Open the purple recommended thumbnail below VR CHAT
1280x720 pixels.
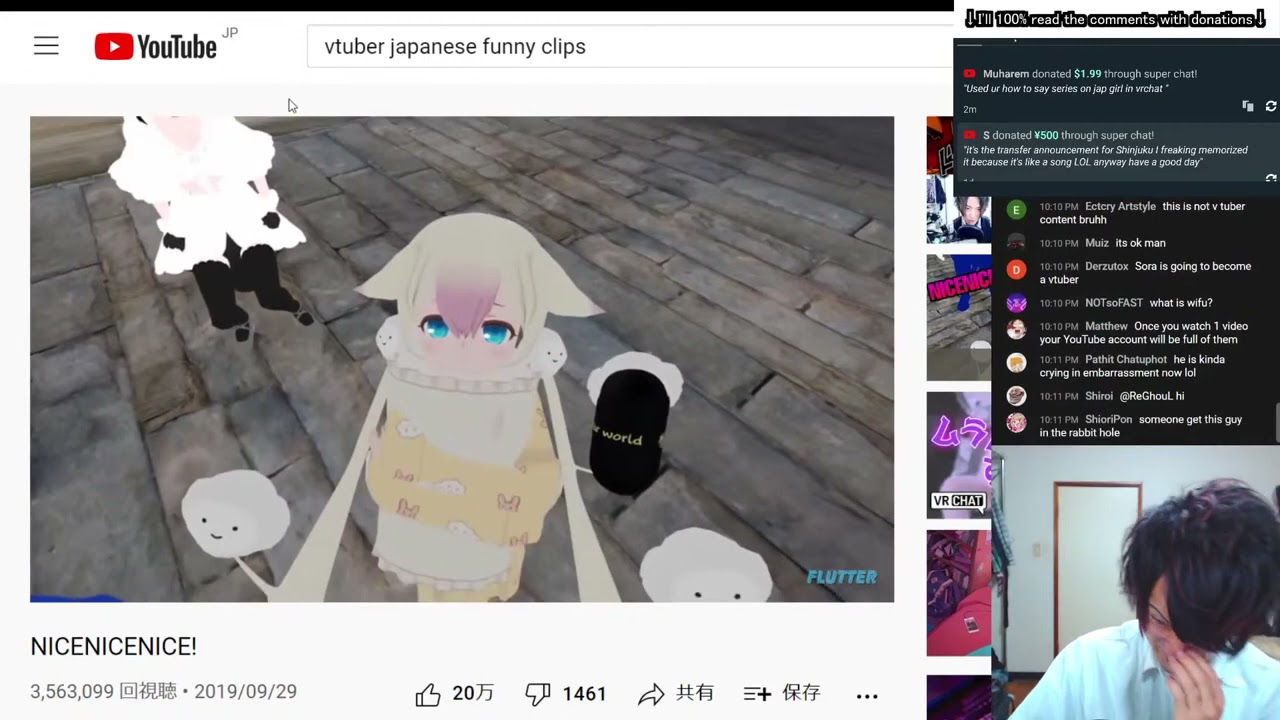(958, 593)
